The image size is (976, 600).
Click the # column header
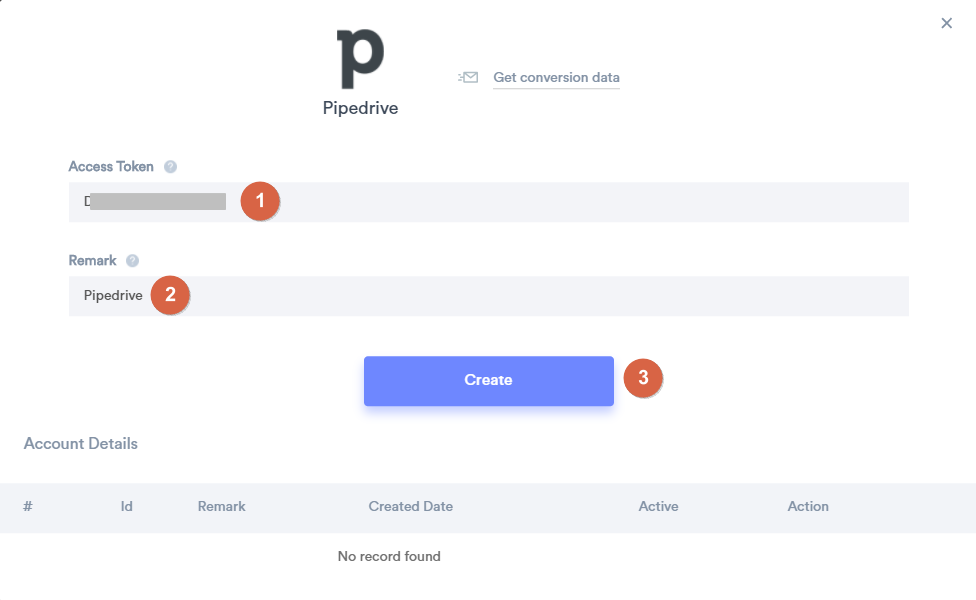[27, 506]
